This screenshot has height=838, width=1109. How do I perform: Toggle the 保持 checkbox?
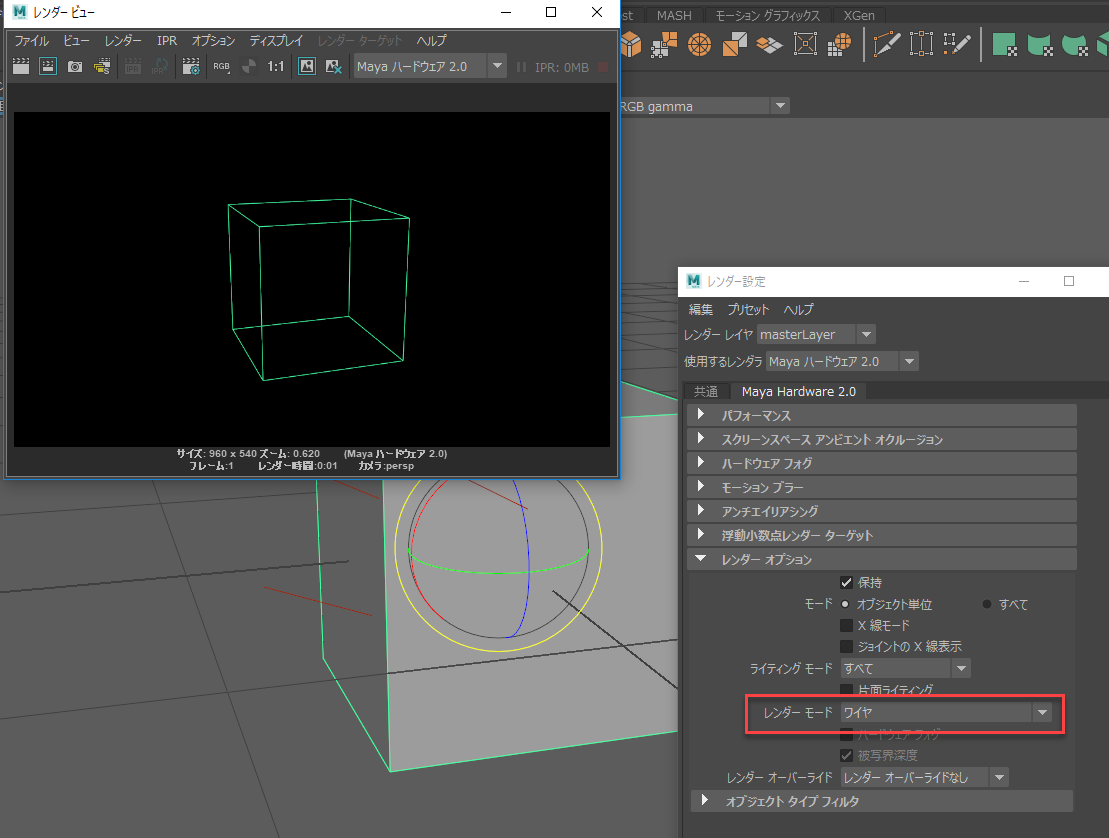click(x=846, y=583)
